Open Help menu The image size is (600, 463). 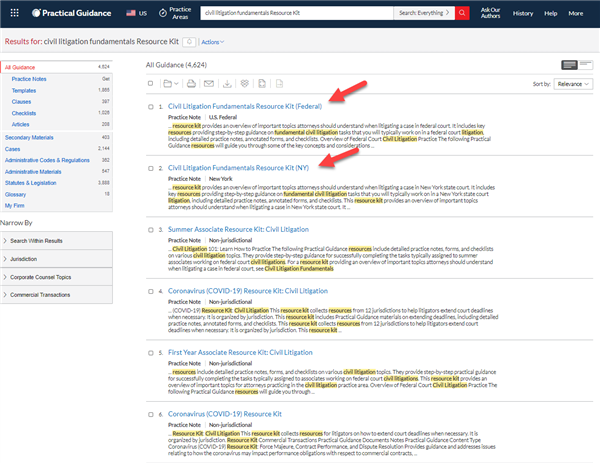[551, 13]
